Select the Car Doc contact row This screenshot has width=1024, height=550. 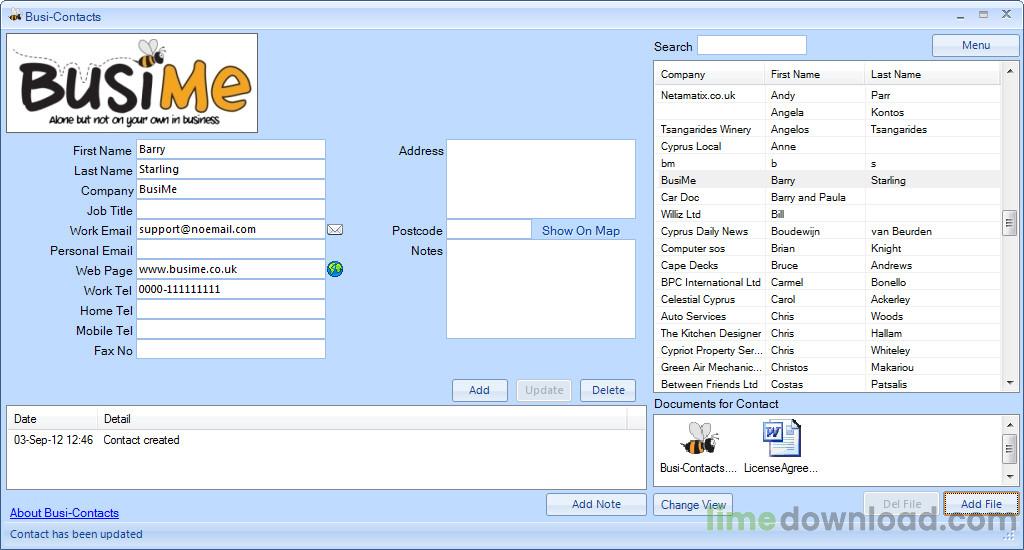click(827, 197)
